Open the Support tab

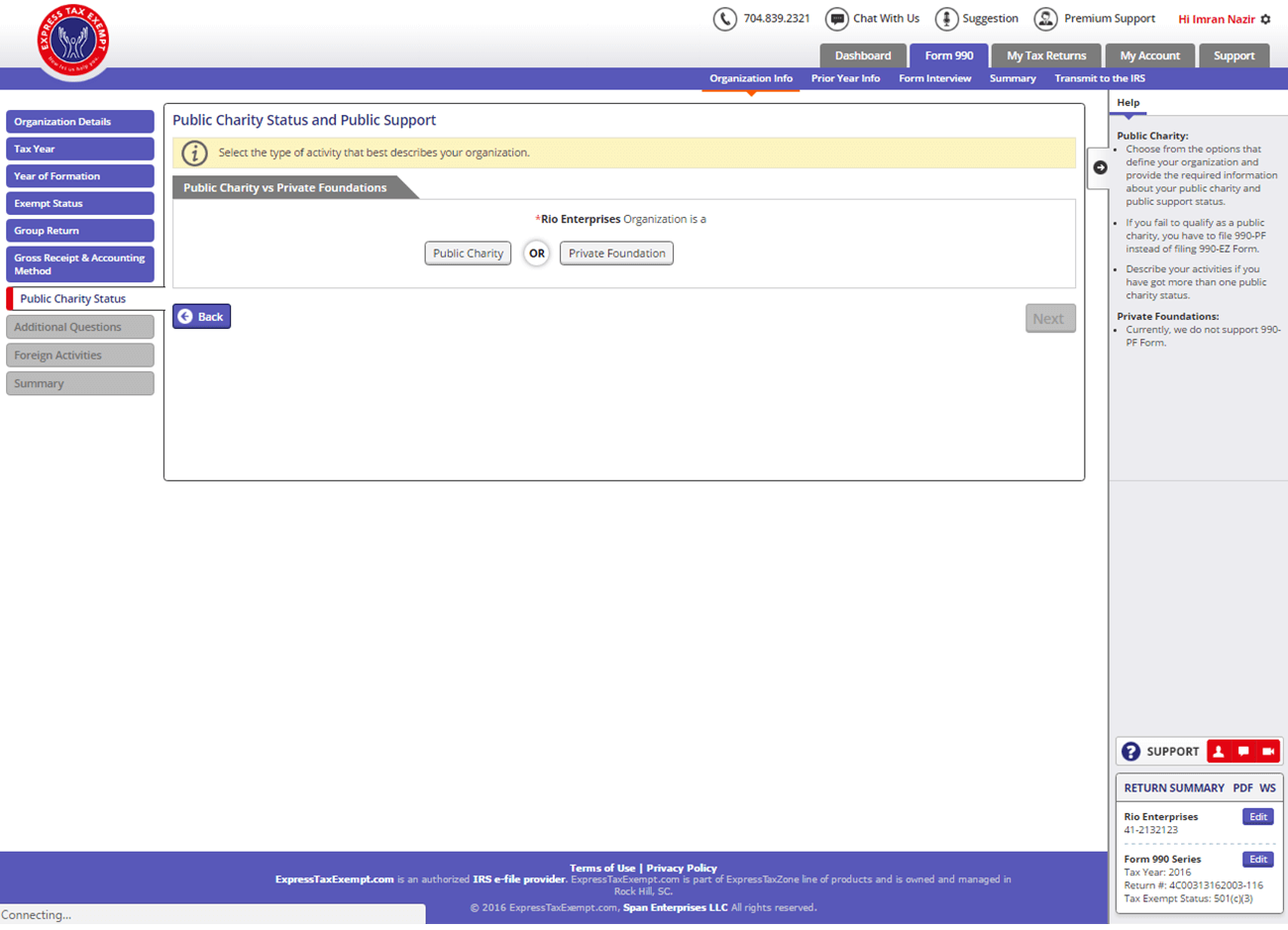coord(1234,55)
